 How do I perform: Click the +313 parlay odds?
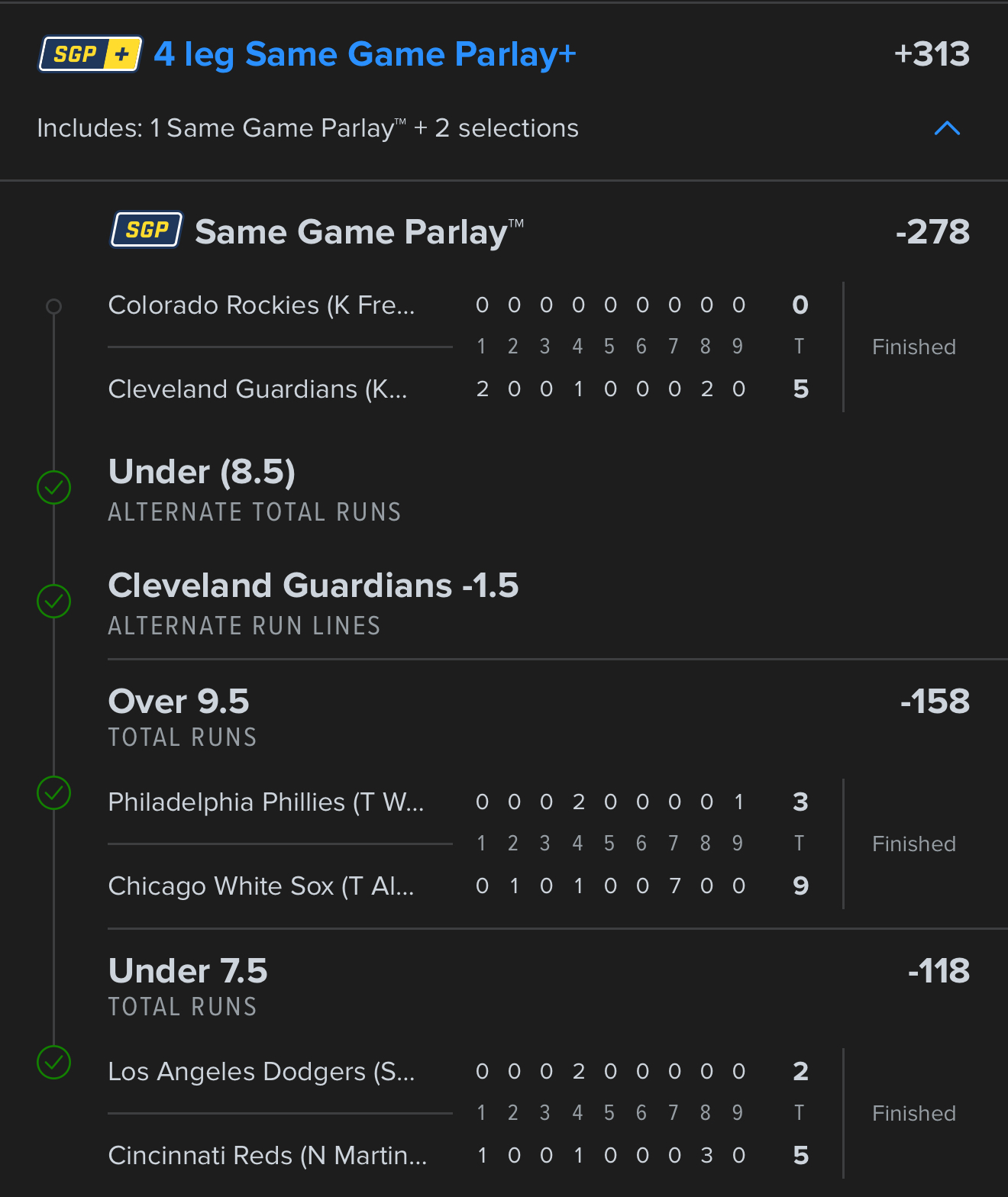[932, 54]
